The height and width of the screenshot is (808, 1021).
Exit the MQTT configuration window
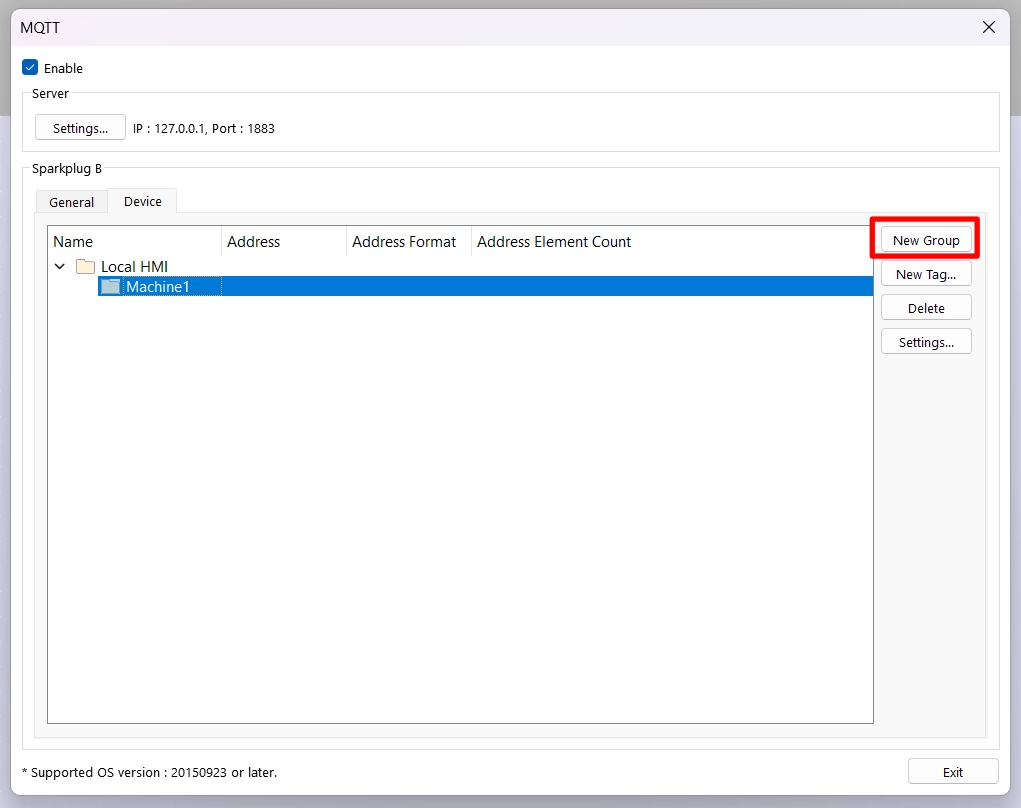(951, 771)
